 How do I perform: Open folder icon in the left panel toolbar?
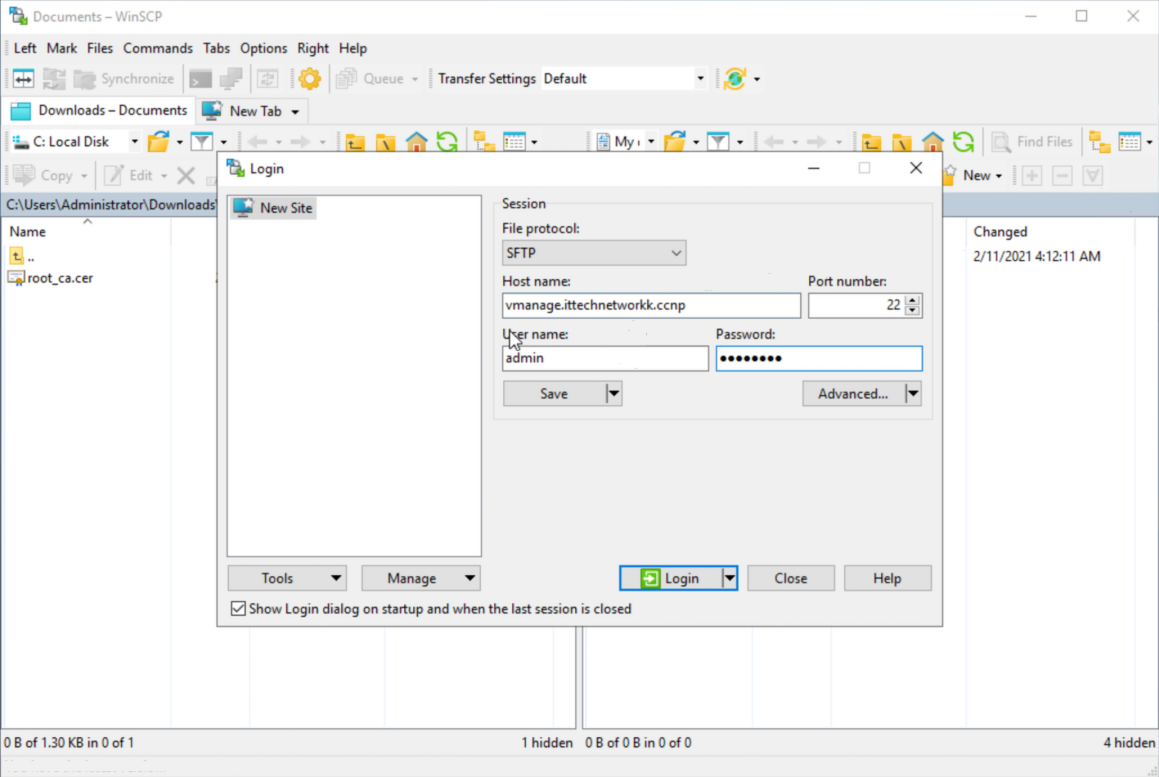158,141
